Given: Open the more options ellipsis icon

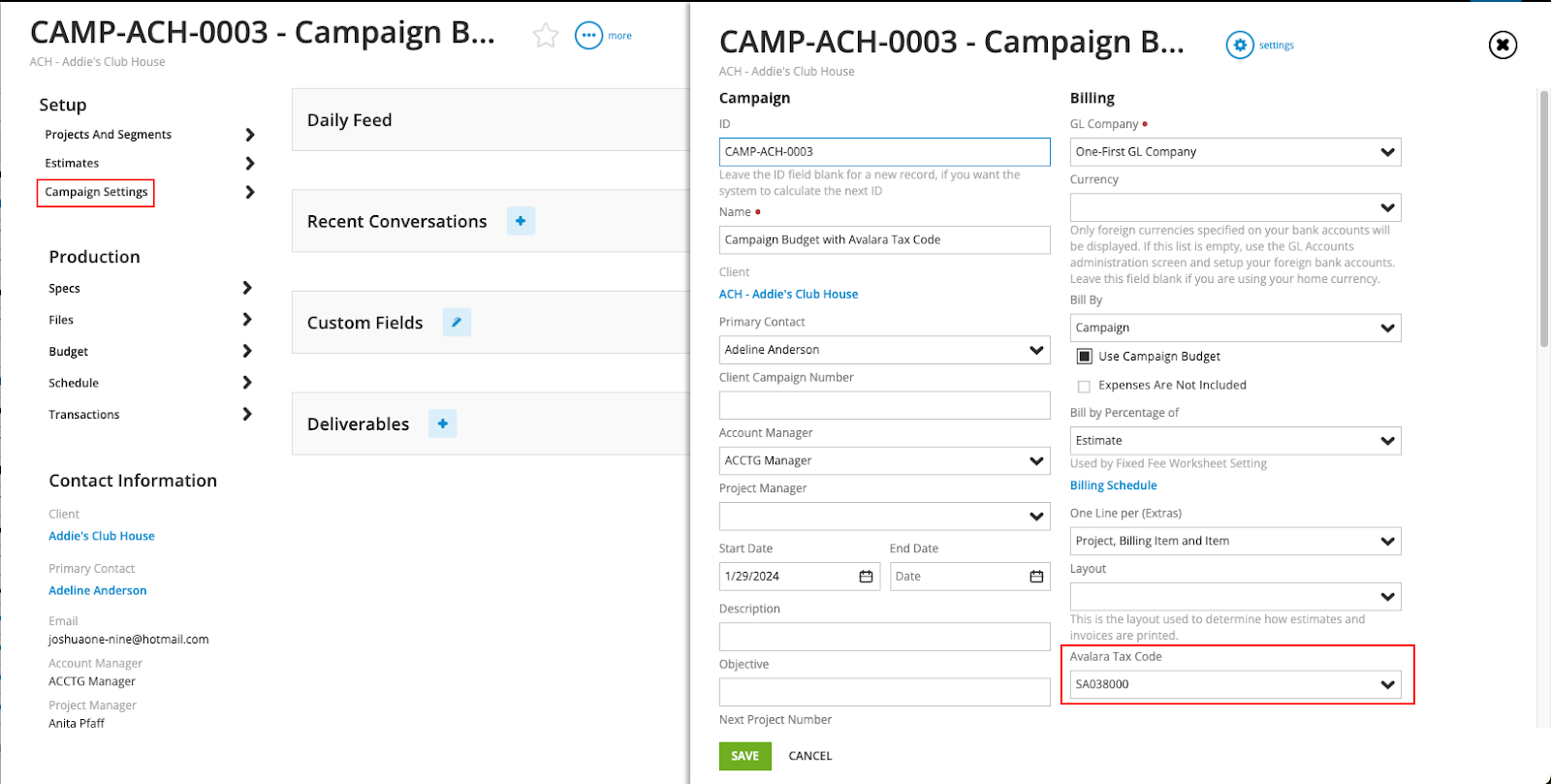Looking at the screenshot, I should point(588,36).
